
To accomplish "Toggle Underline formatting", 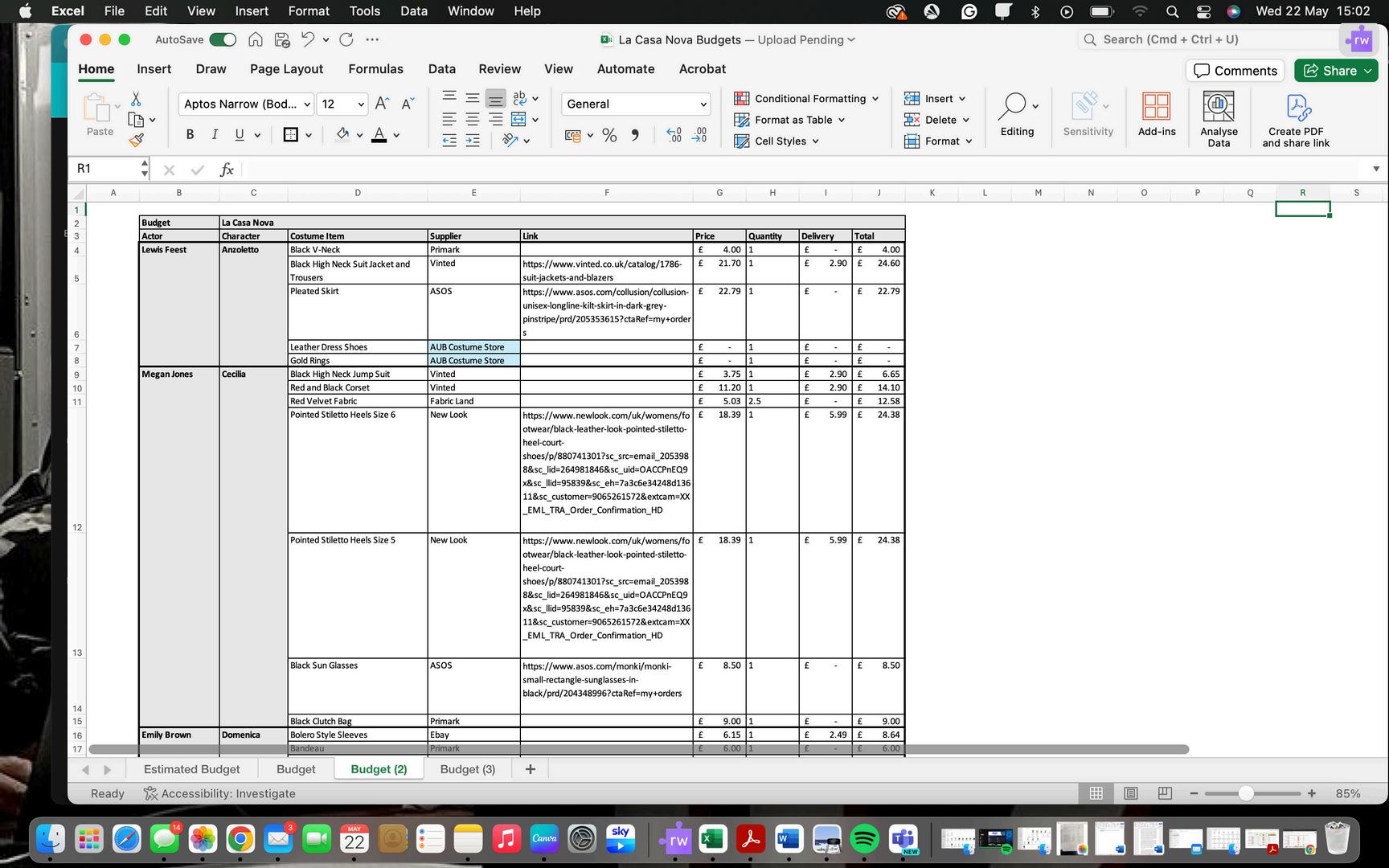I will 240,134.
